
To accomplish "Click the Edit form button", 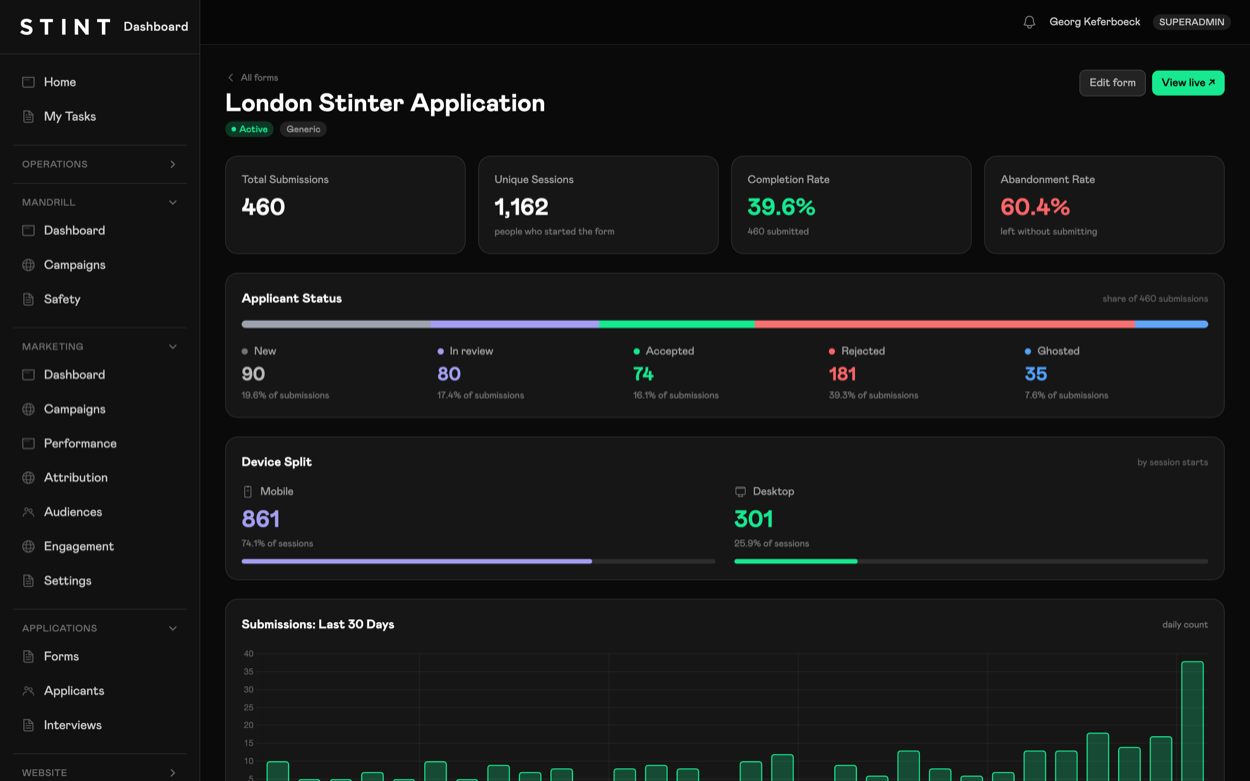I will click(x=1112, y=83).
